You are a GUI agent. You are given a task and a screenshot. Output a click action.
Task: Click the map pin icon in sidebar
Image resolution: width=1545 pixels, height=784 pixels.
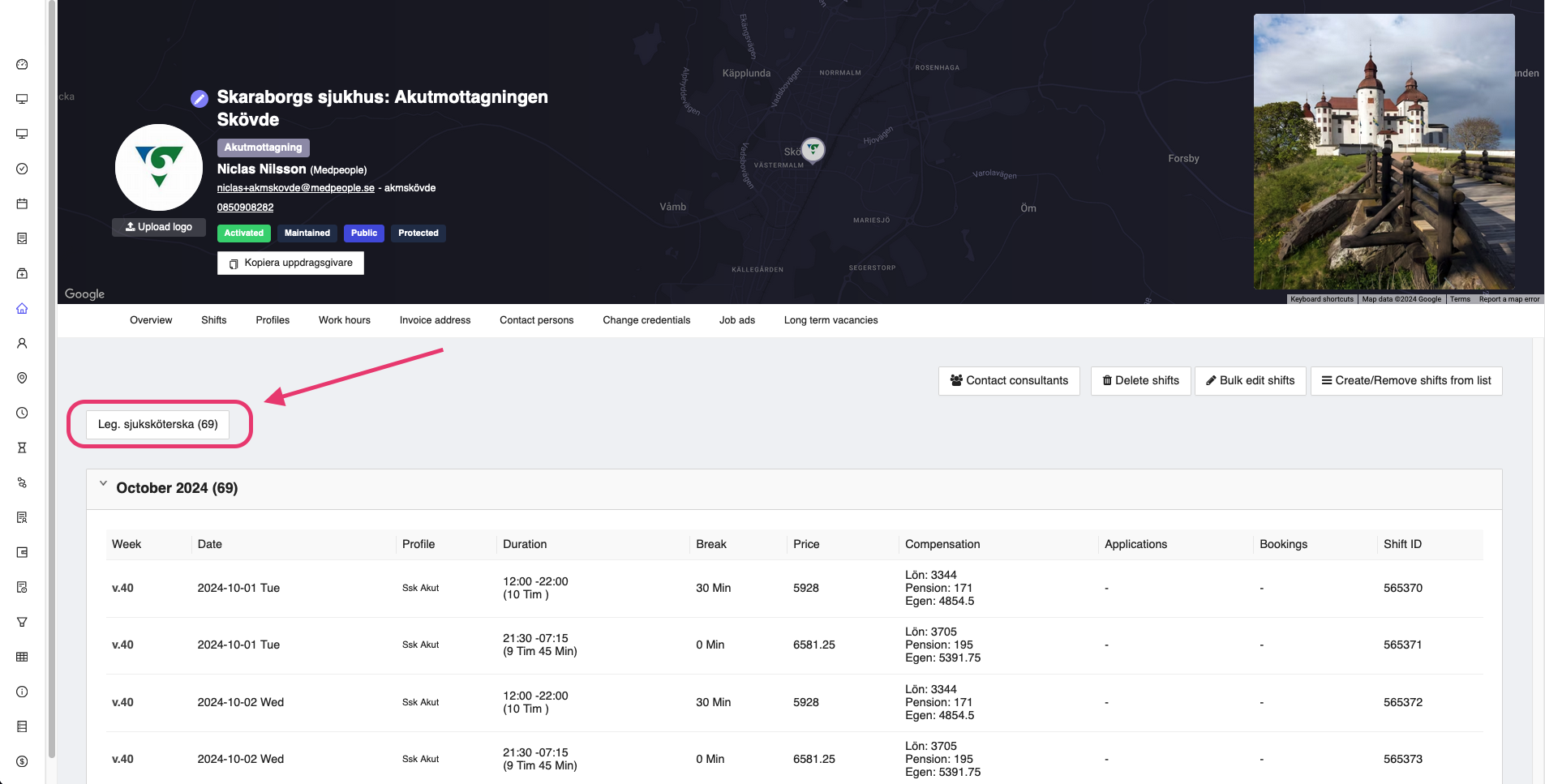click(x=22, y=378)
